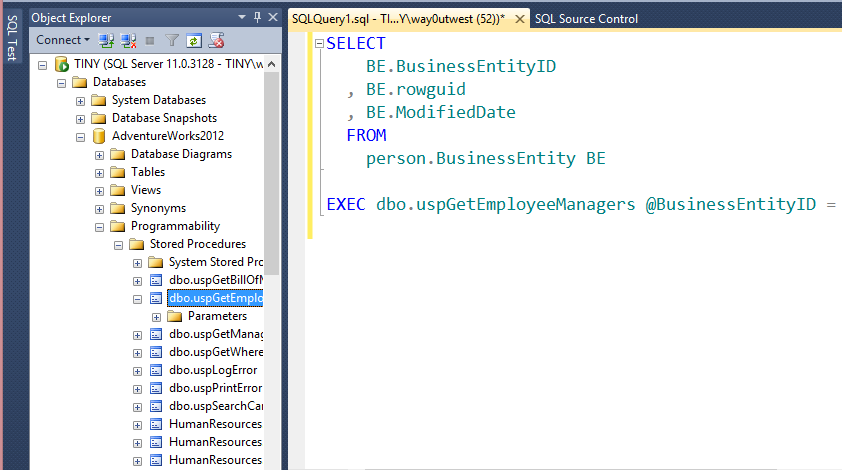Click Disconnect server icon

pyautogui.click(x=128, y=40)
